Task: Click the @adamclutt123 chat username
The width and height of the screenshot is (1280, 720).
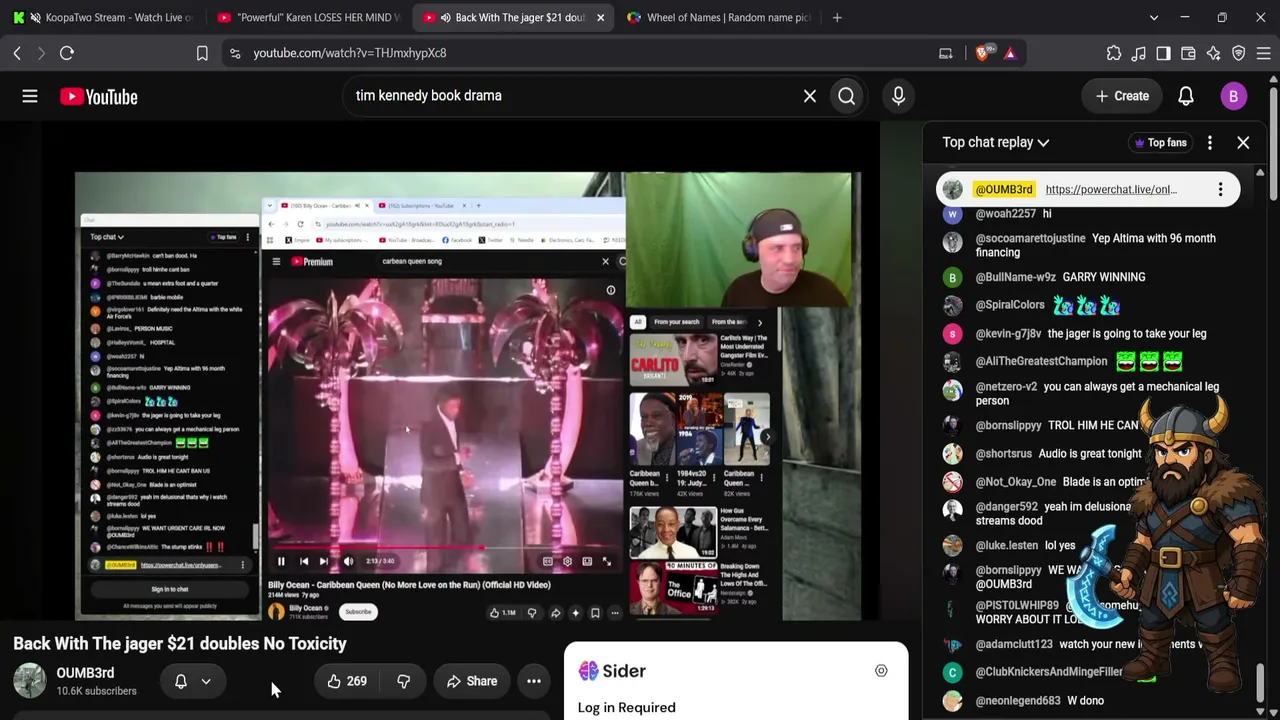Action: click(x=1014, y=645)
